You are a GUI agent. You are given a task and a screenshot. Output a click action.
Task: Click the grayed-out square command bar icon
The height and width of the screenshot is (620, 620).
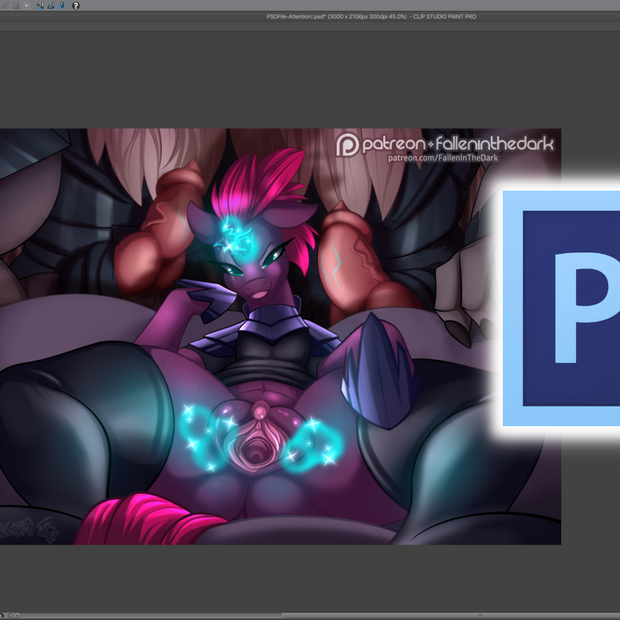click(x=27, y=5)
